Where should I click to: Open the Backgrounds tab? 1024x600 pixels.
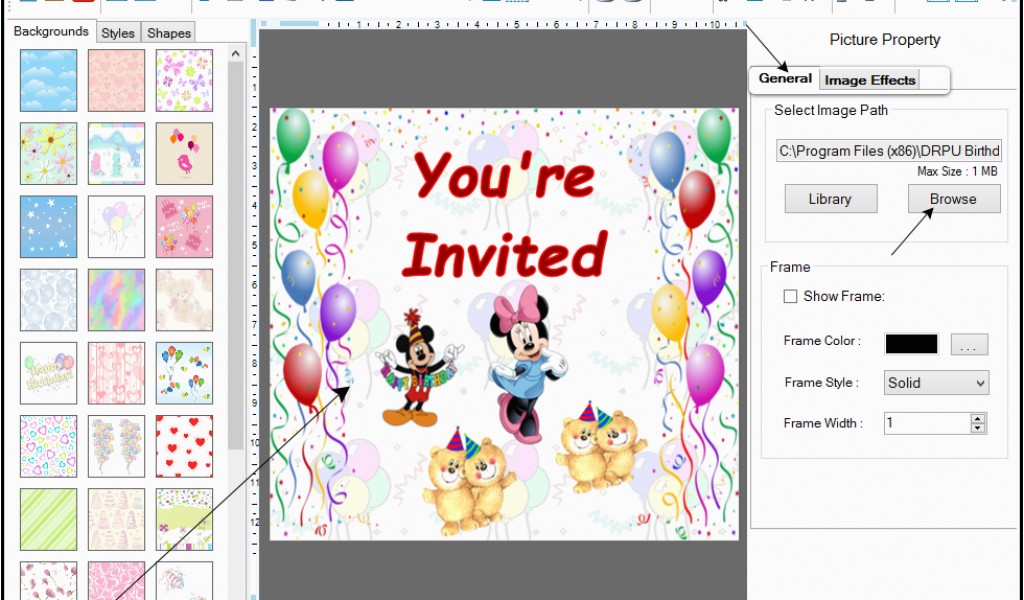(x=51, y=31)
